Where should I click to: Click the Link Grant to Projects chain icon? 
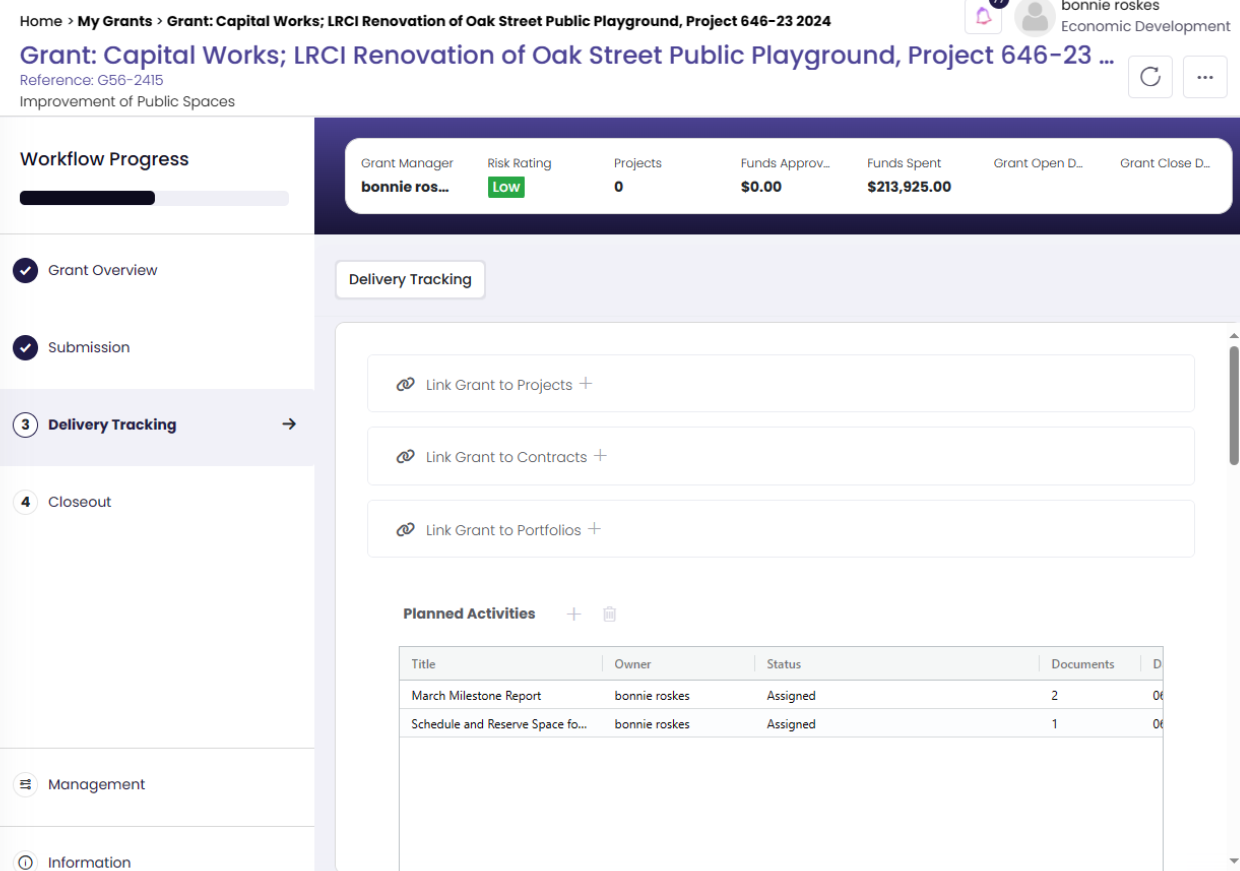pyautogui.click(x=405, y=385)
